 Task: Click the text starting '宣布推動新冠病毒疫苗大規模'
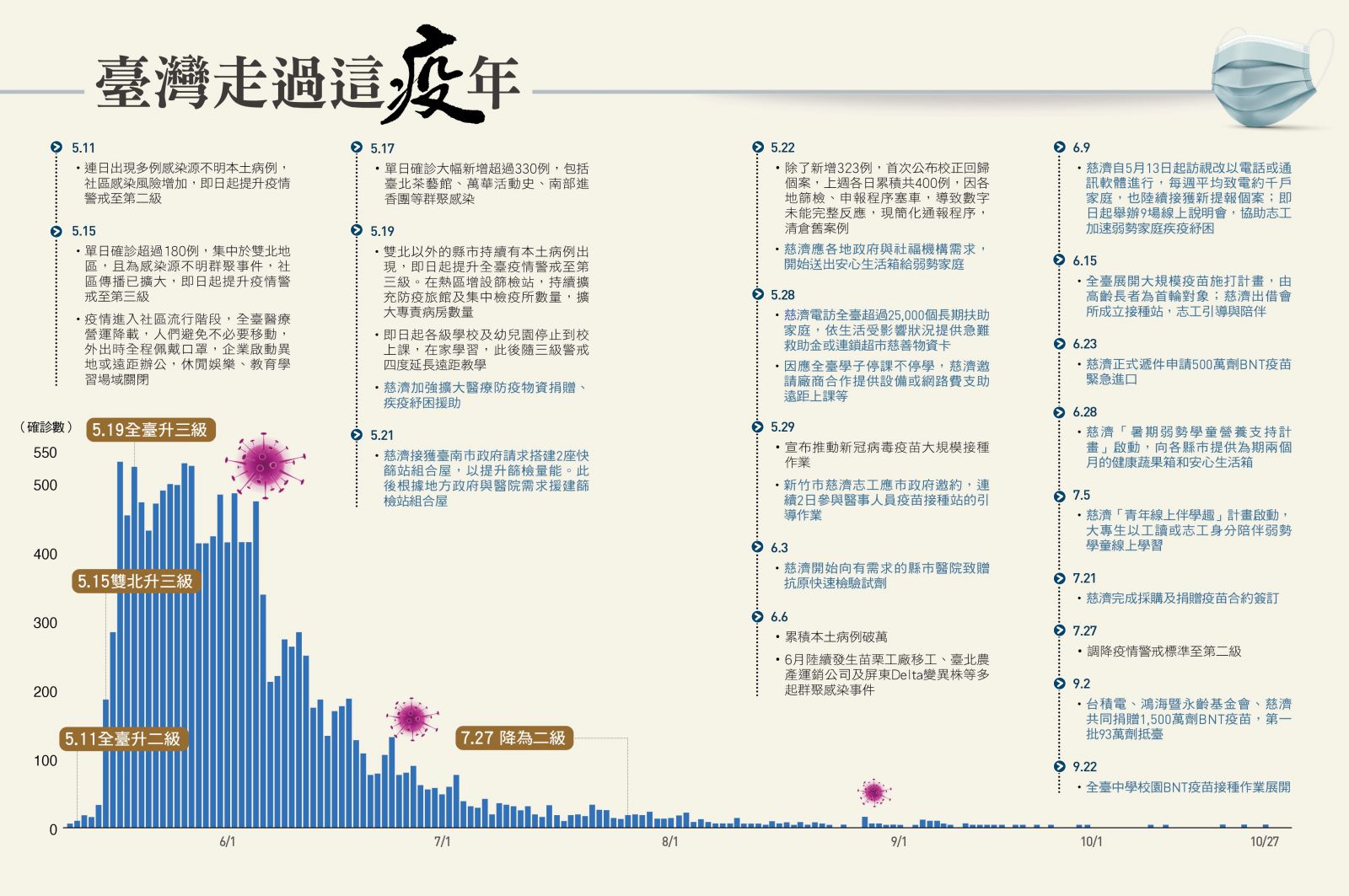tap(887, 455)
